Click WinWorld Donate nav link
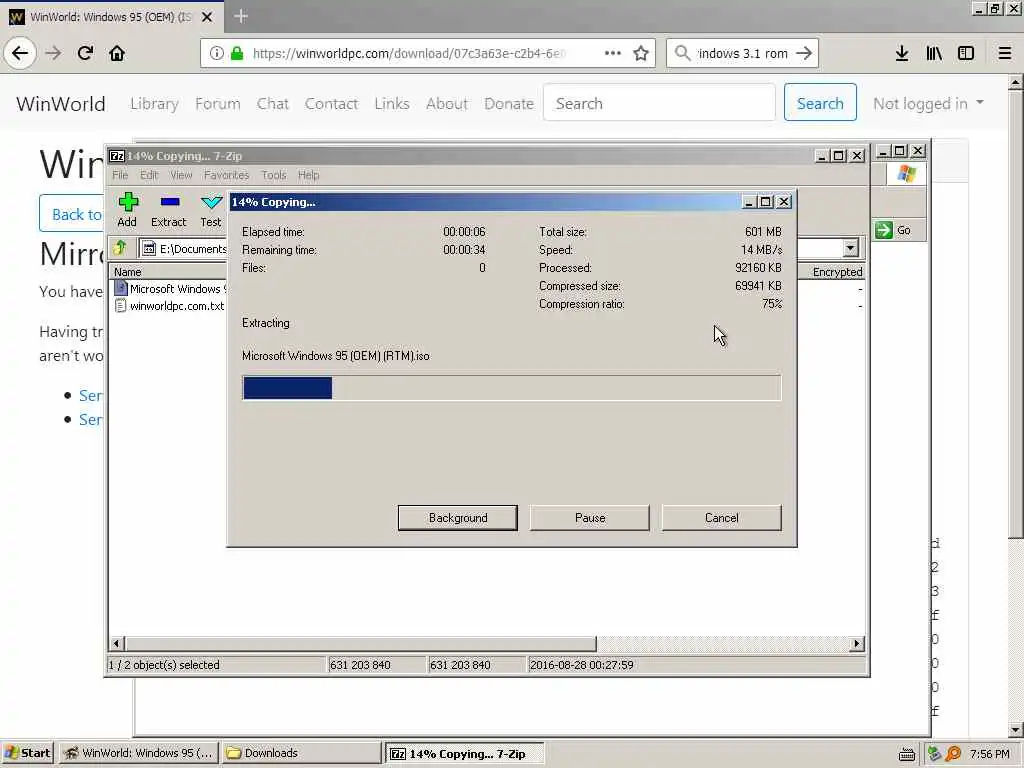The image size is (1024, 768). pos(509,104)
